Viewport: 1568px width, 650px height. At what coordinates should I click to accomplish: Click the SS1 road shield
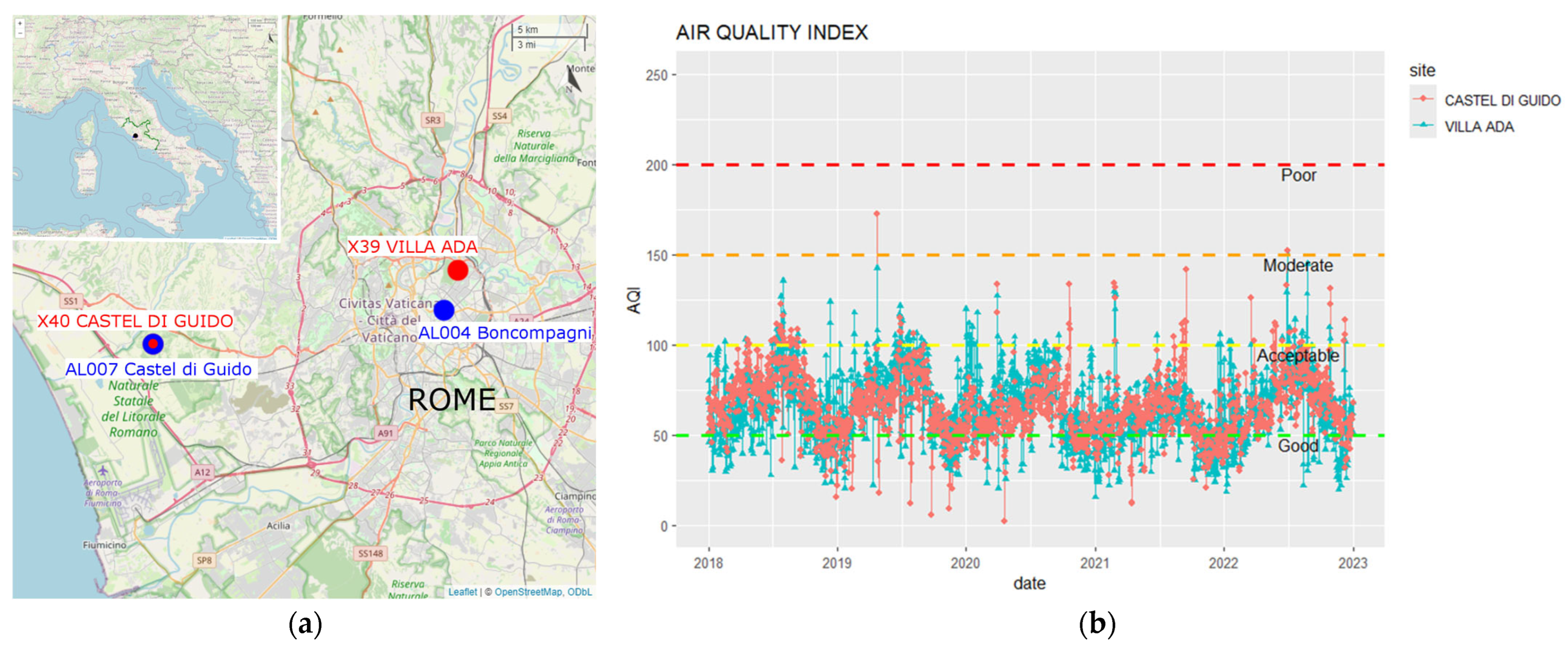pos(71,300)
